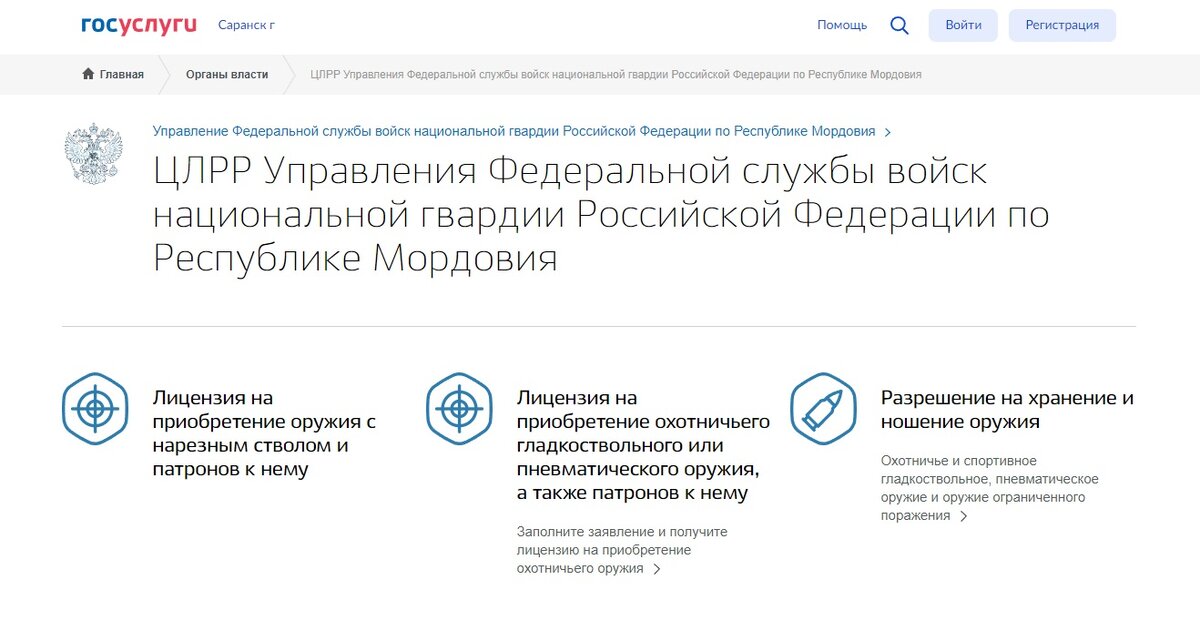Click description Охотничье и спортивное гладкоствольное

pos(990,488)
